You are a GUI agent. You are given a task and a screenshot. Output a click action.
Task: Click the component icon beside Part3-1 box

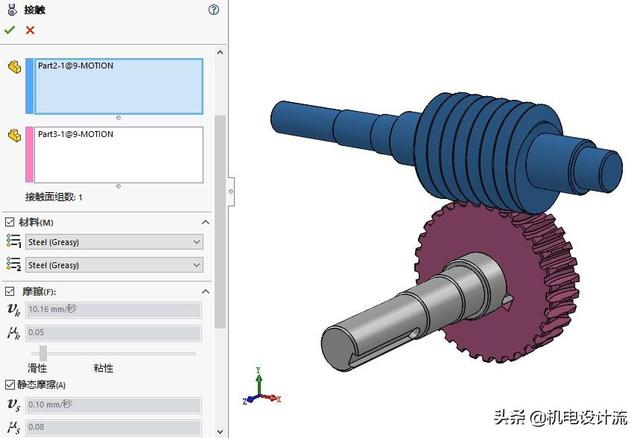pos(15,136)
